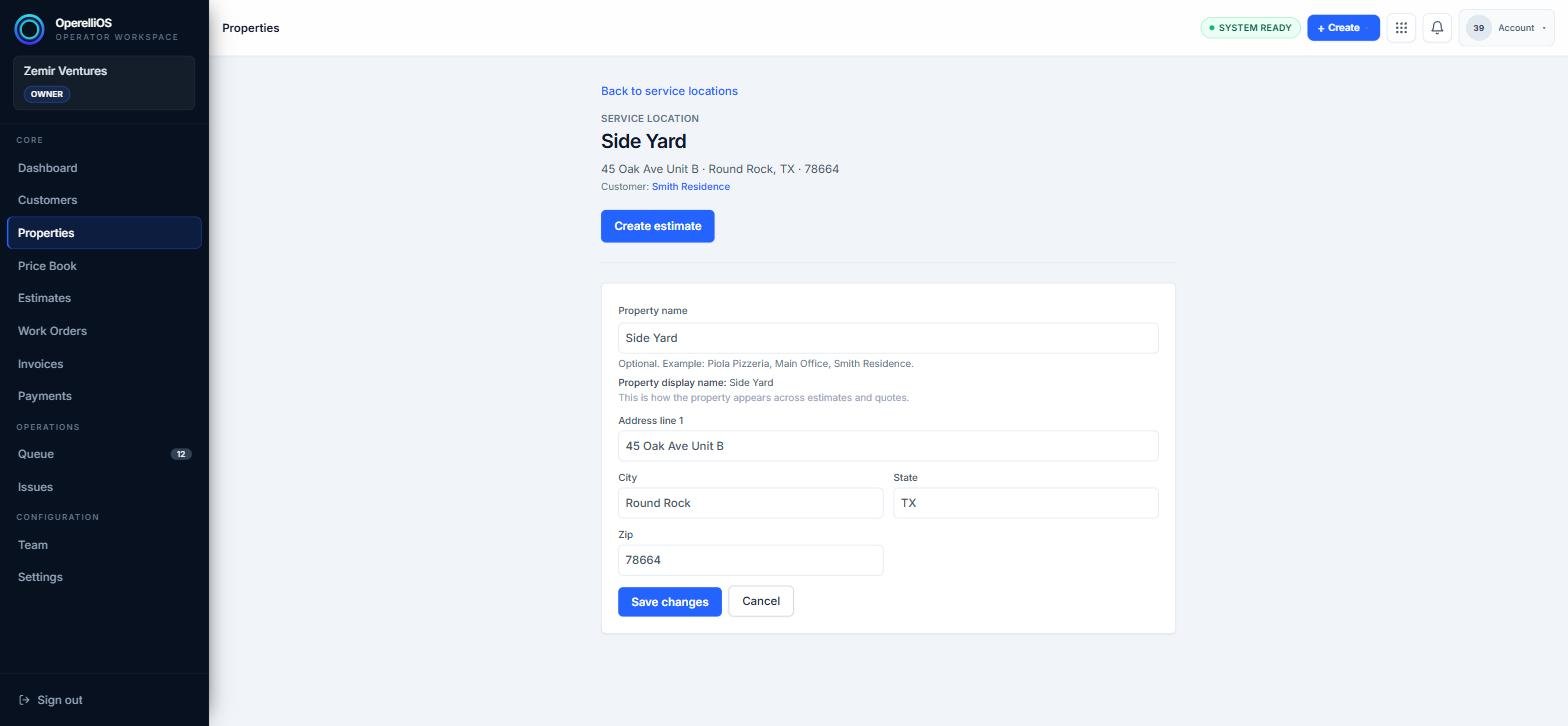1568x726 pixels.
Task: Go to Invoices in the sidebar
Action: point(104,364)
